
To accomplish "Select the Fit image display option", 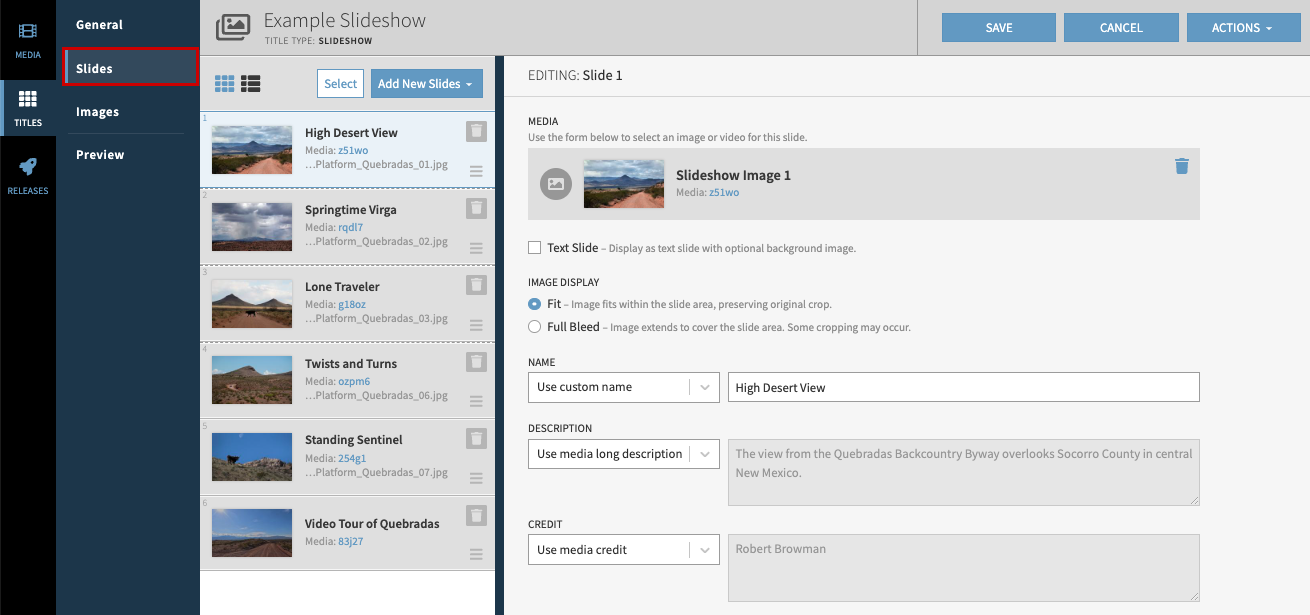I will point(533,302).
